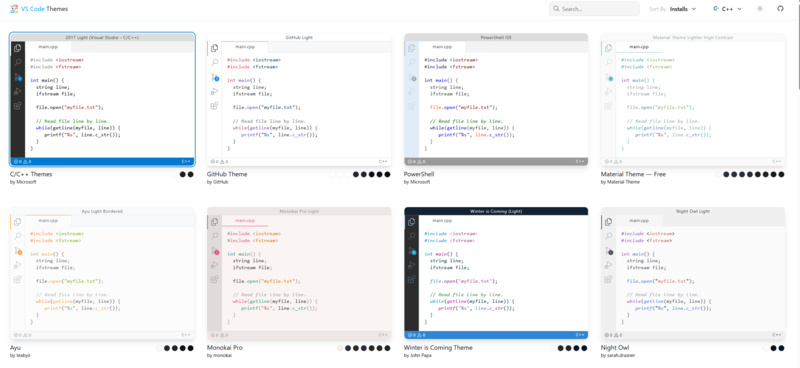Toggle the light/dark mode sun icon
This screenshot has height=368, width=800.
tap(760, 9)
